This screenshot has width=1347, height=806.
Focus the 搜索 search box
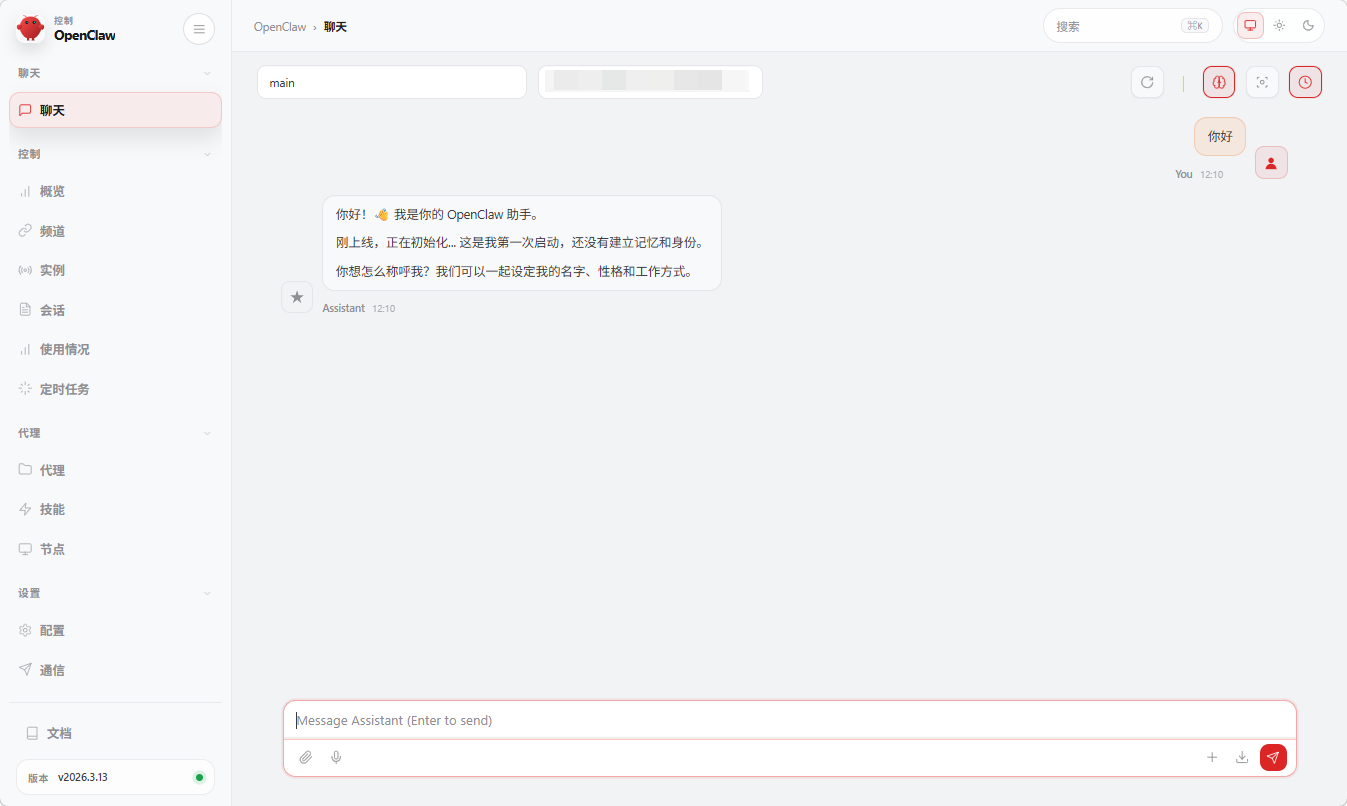1132,26
